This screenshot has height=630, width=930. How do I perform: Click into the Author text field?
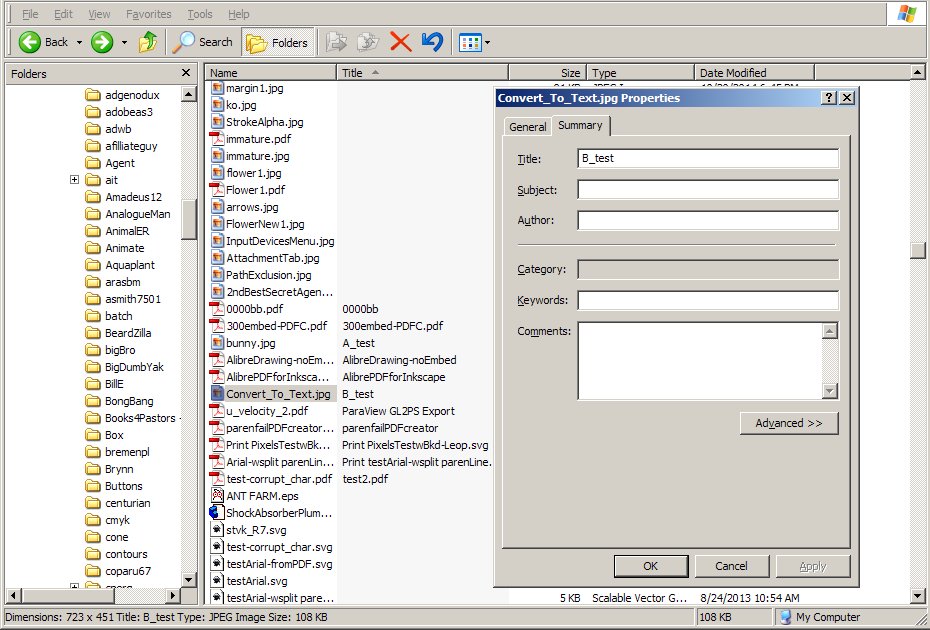coord(707,221)
